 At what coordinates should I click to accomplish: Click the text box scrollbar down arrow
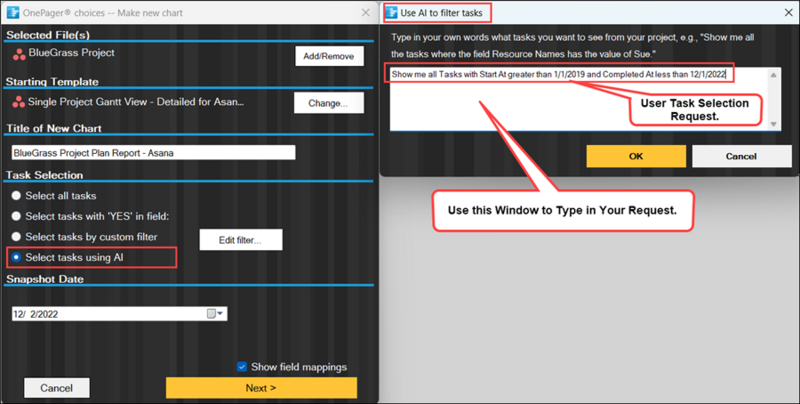[x=773, y=124]
